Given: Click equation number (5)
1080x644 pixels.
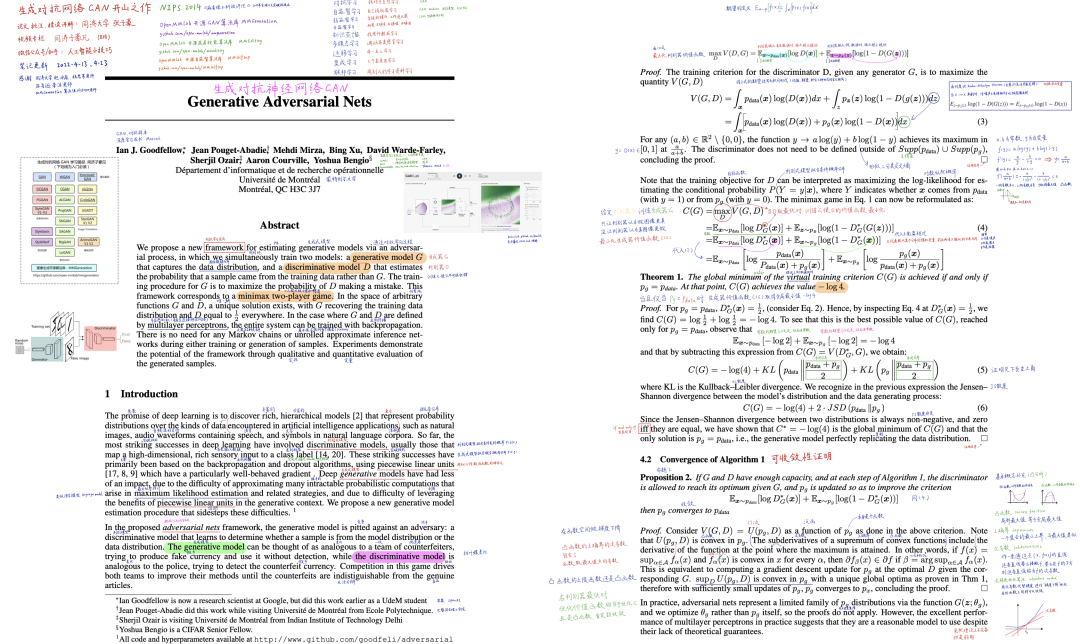Looking at the screenshot, I should point(982,370).
